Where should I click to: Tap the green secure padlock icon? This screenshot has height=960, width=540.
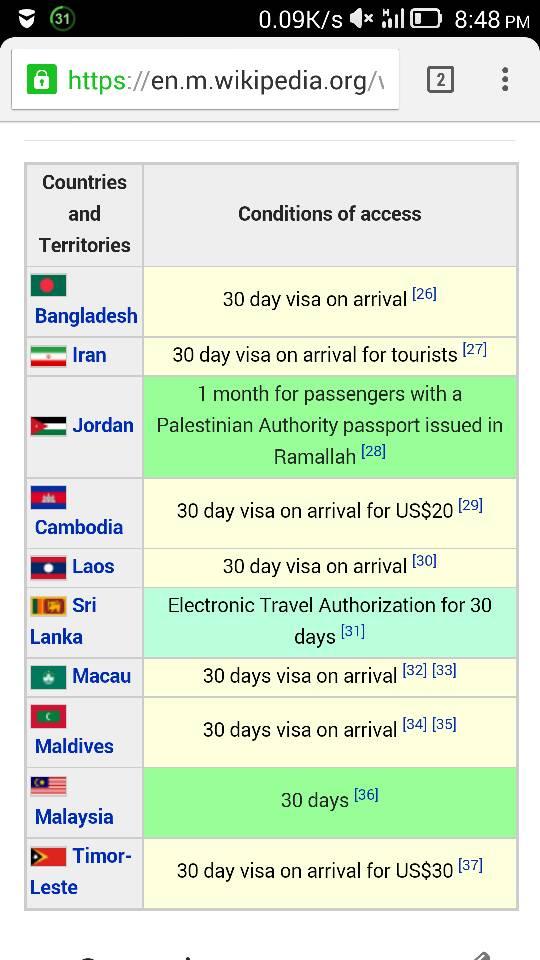(41, 80)
